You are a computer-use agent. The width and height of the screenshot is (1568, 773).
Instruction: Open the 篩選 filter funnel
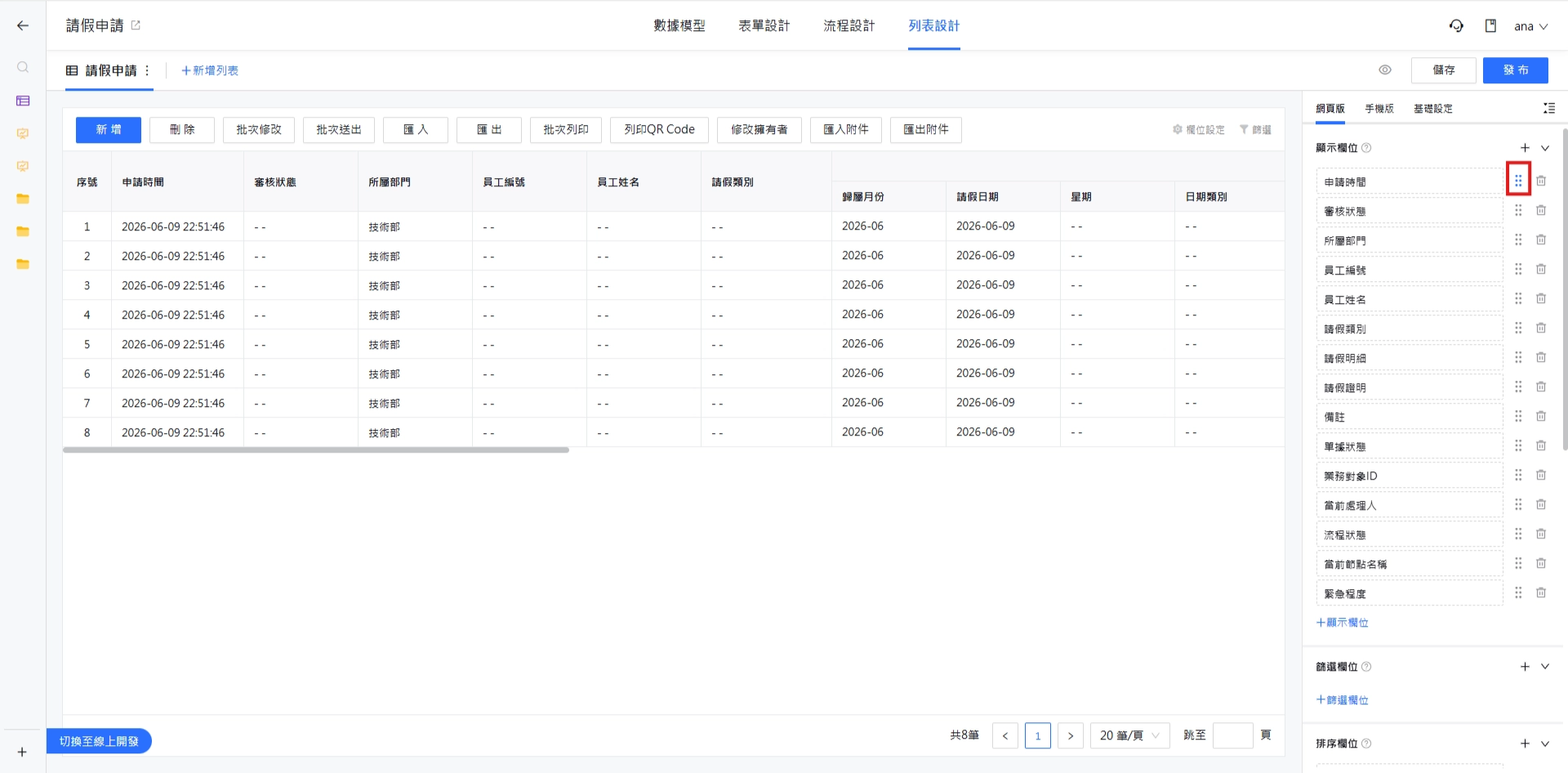pyautogui.click(x=1255, y=129)
